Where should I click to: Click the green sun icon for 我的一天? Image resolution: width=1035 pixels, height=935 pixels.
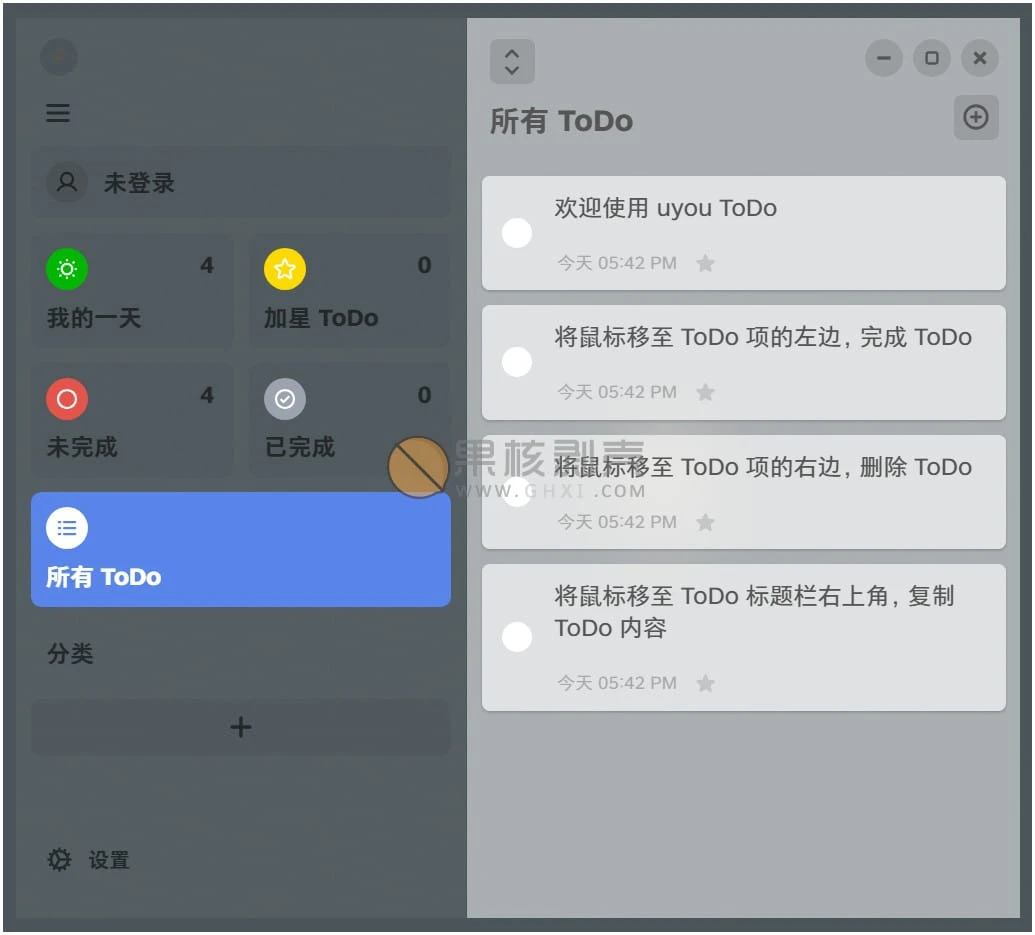67,269
